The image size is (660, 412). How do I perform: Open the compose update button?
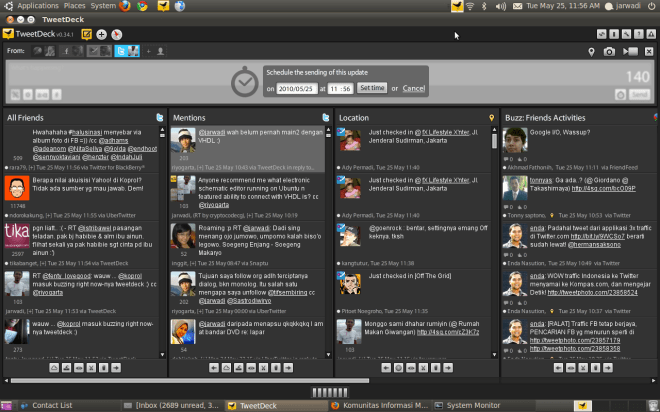click(x=86, y=35)
